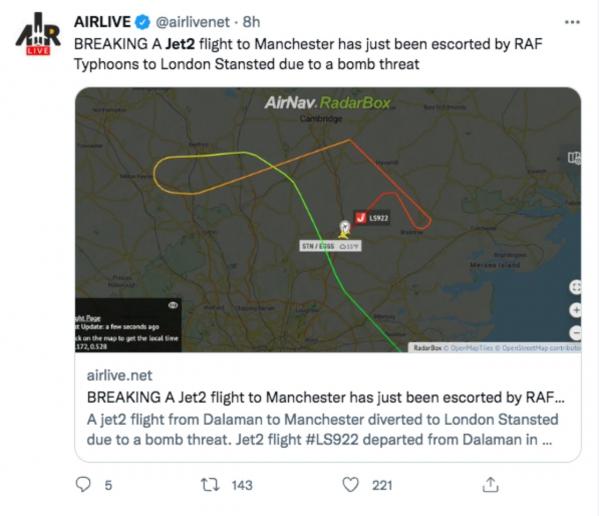Zoom out on the radar map
The height and width of the screenshot is (516, 600).
[x=575, y=332]
